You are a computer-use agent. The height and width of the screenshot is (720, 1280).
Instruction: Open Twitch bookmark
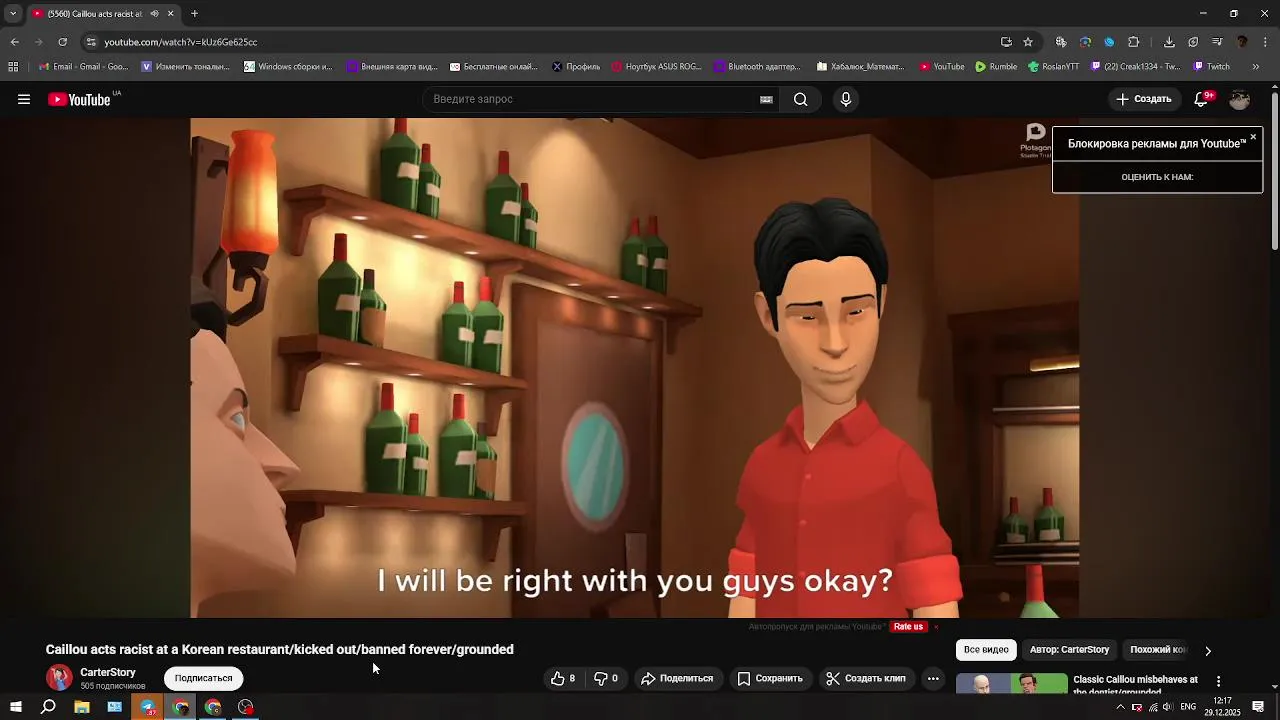point(1212,67)
